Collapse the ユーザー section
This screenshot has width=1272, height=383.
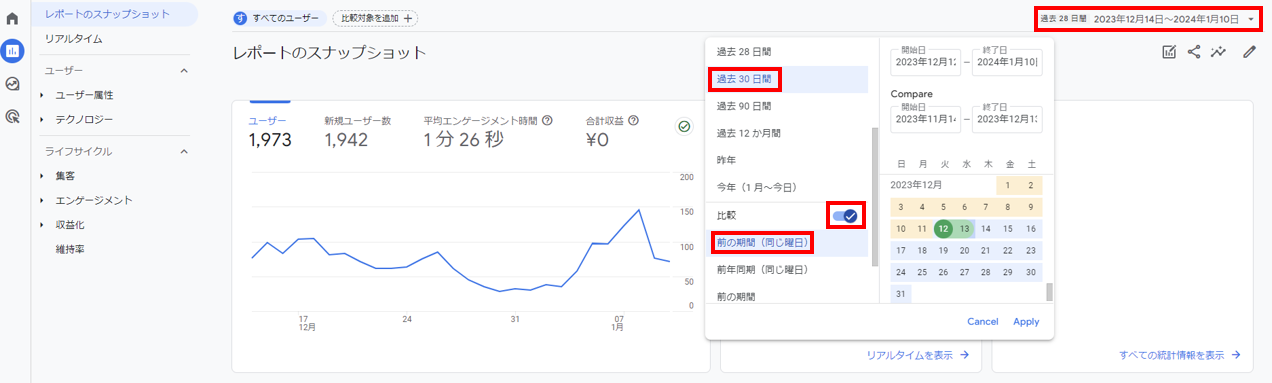pyautogui.click(x=184, y=71)
